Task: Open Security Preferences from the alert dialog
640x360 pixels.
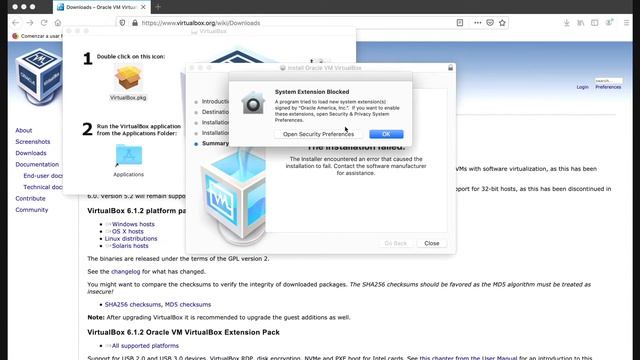Action: [318, 134]
